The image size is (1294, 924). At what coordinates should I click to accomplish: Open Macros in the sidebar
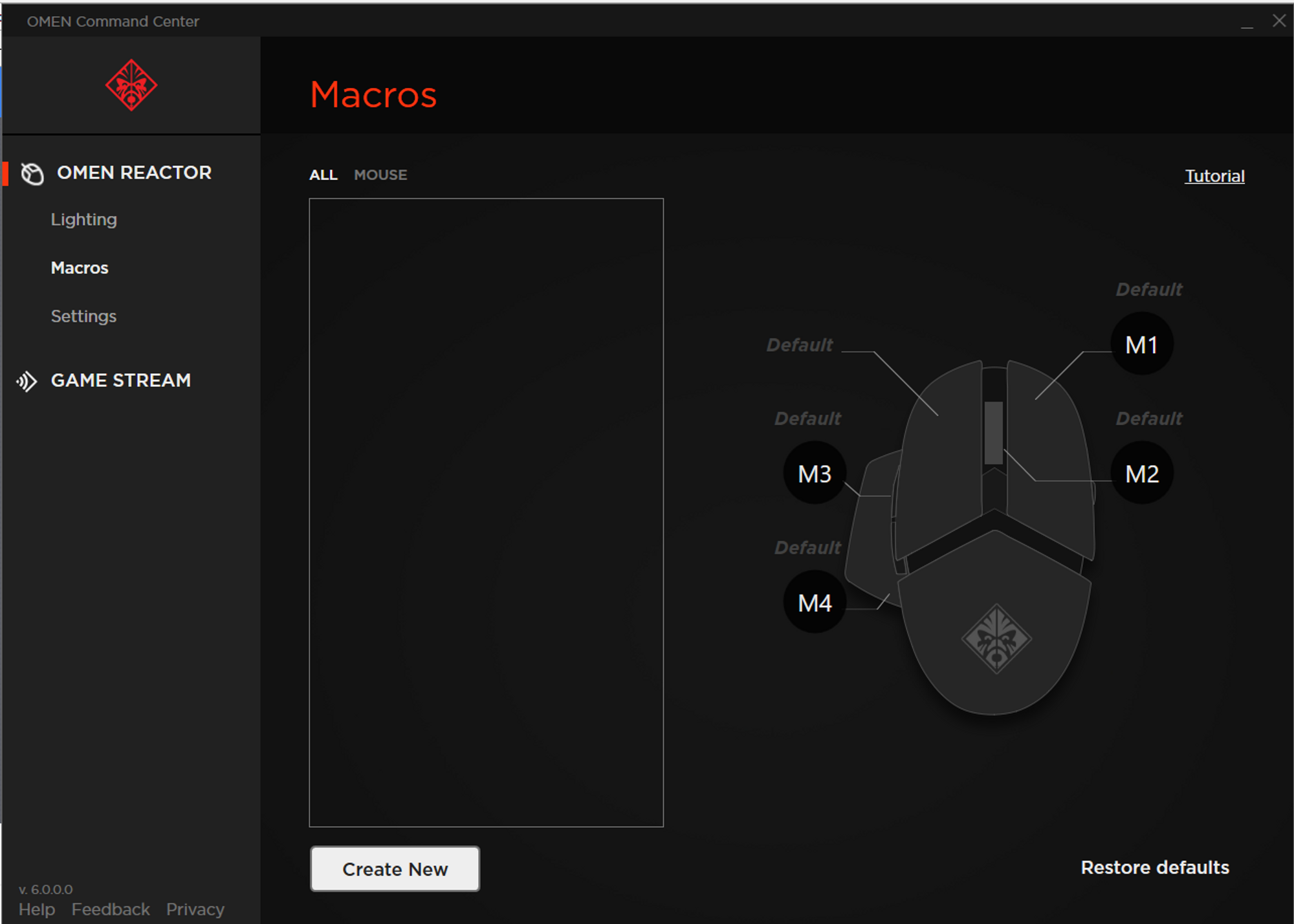(x=80, y=268)
